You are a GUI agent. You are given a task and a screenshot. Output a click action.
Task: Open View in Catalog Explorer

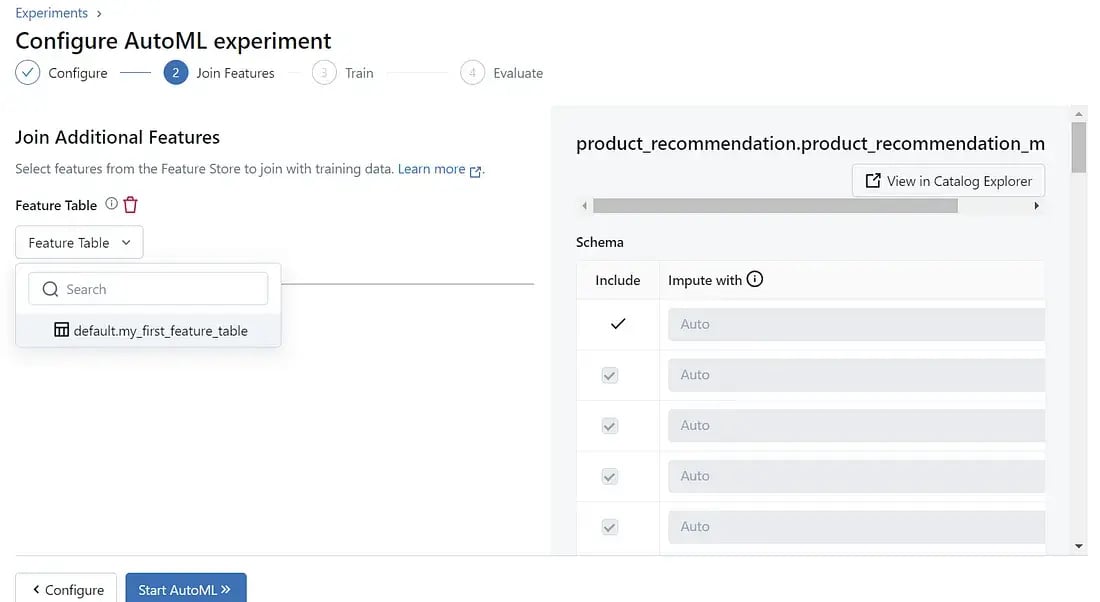coord(948,181)
